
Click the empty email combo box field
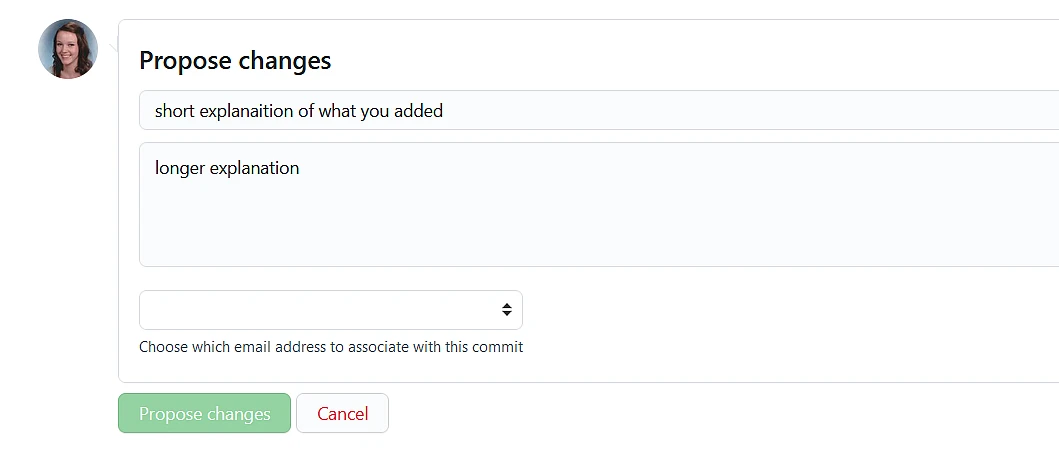coord(300,310)
